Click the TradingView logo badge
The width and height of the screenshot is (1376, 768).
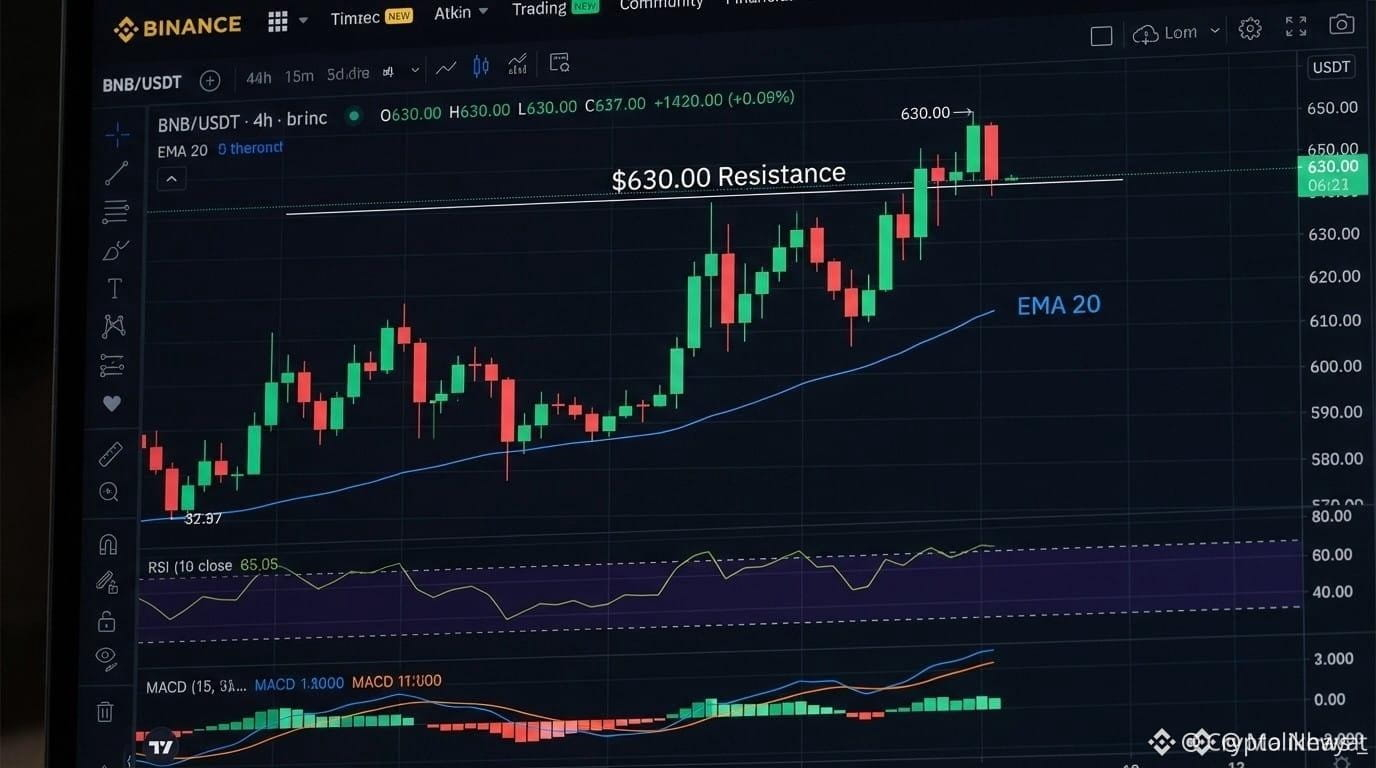160,746
